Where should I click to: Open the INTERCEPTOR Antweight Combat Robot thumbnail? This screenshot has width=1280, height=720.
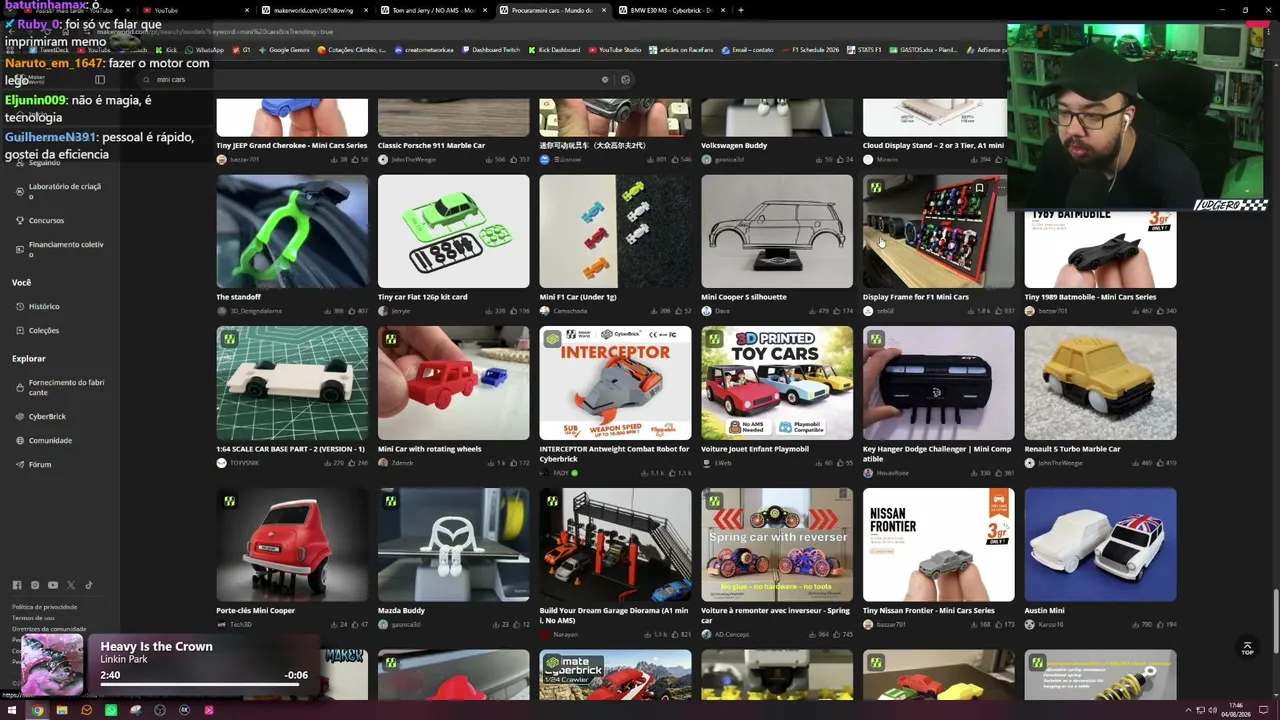615,383
